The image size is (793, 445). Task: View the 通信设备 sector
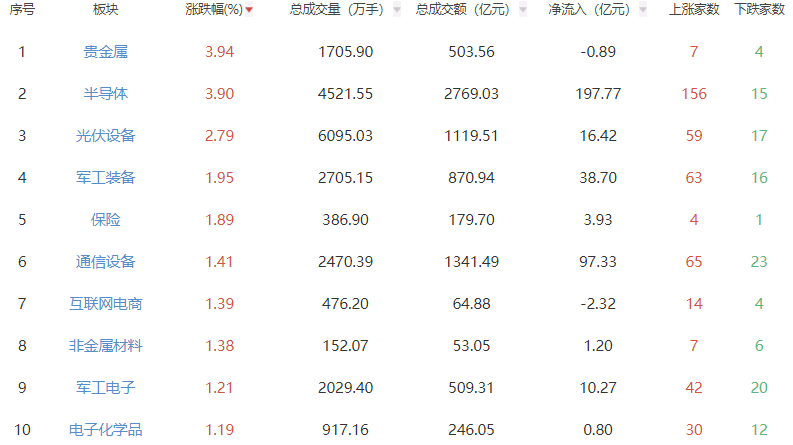(x=105, y=262)
